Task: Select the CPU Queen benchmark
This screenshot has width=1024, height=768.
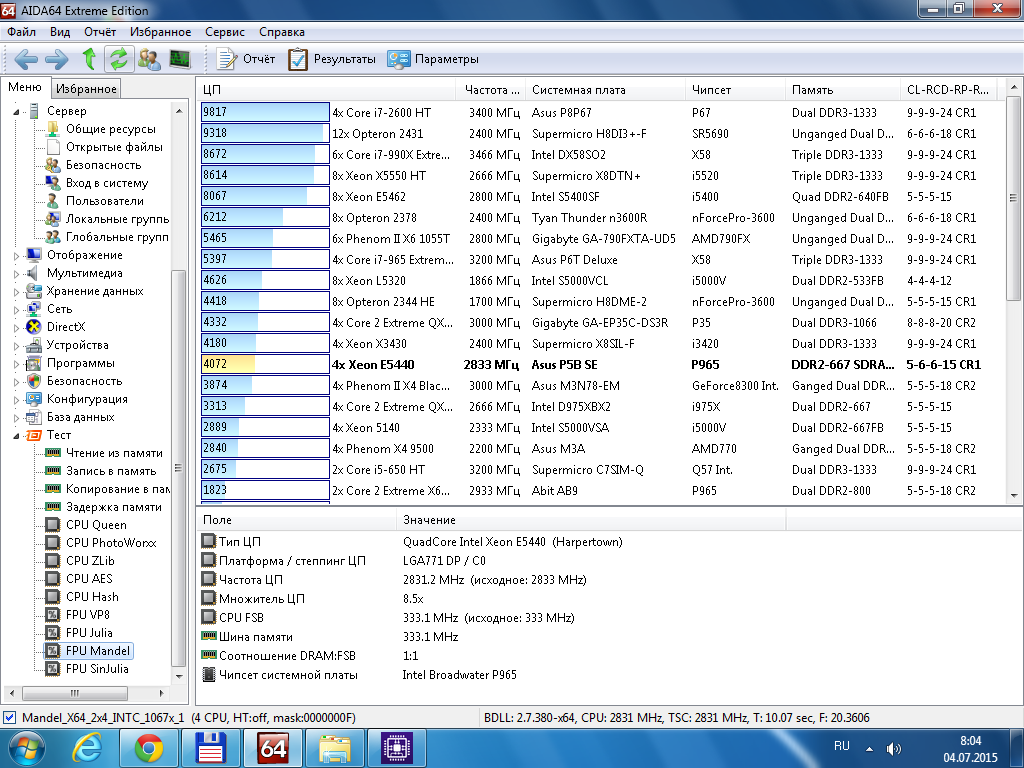Action: click(x=96, y=525)
